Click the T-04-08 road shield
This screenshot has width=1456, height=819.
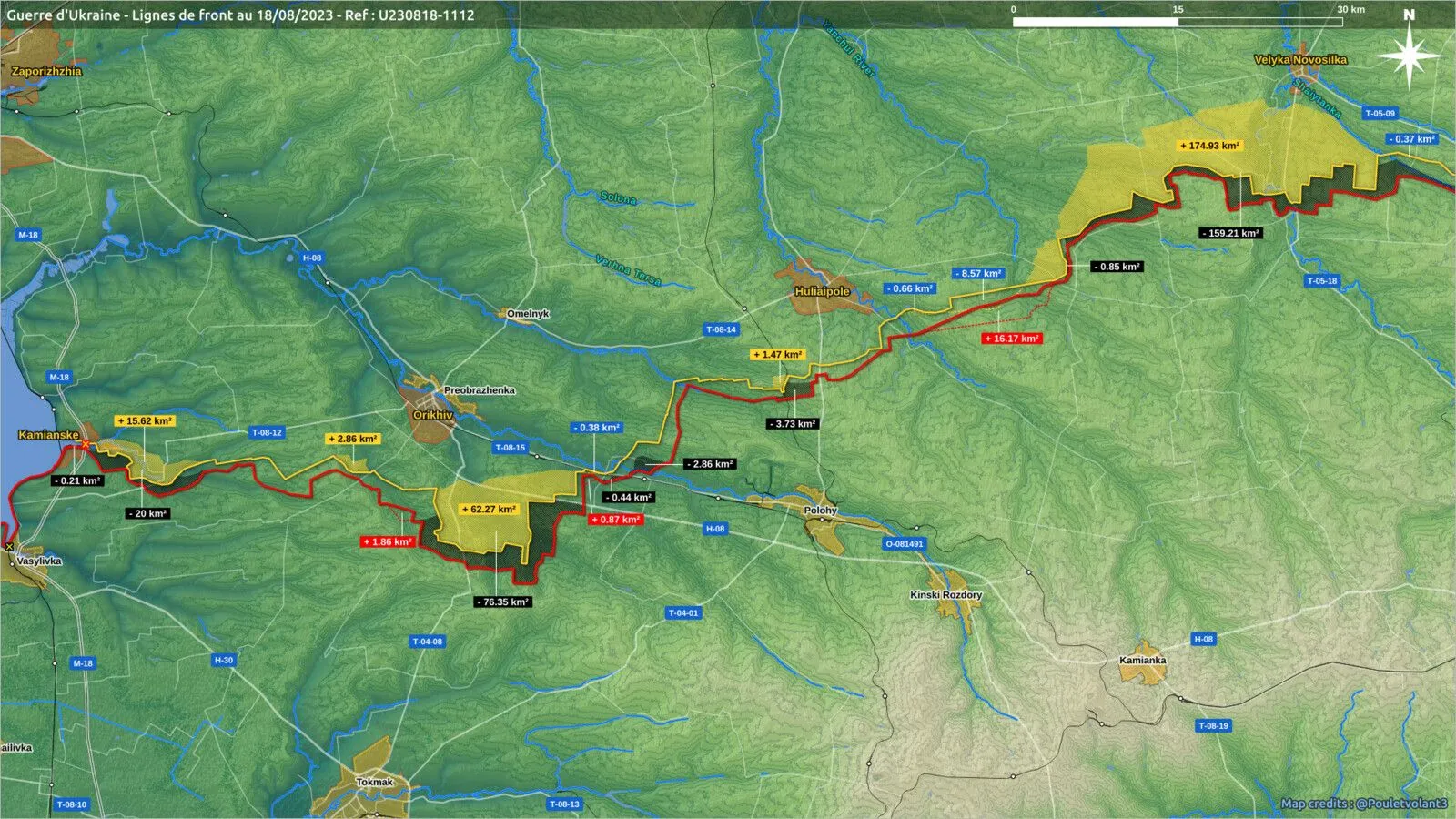point(428,642)
